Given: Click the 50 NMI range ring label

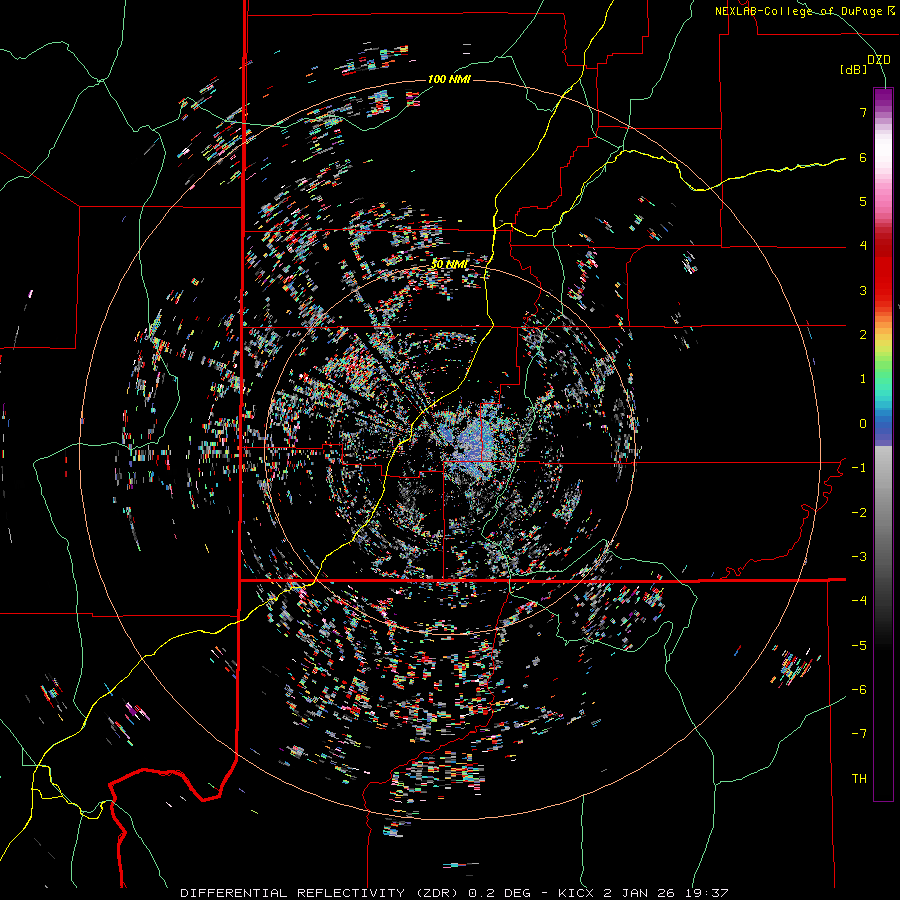Looking at the screenshot, I should pyautogui.click(x=449, y=264).
